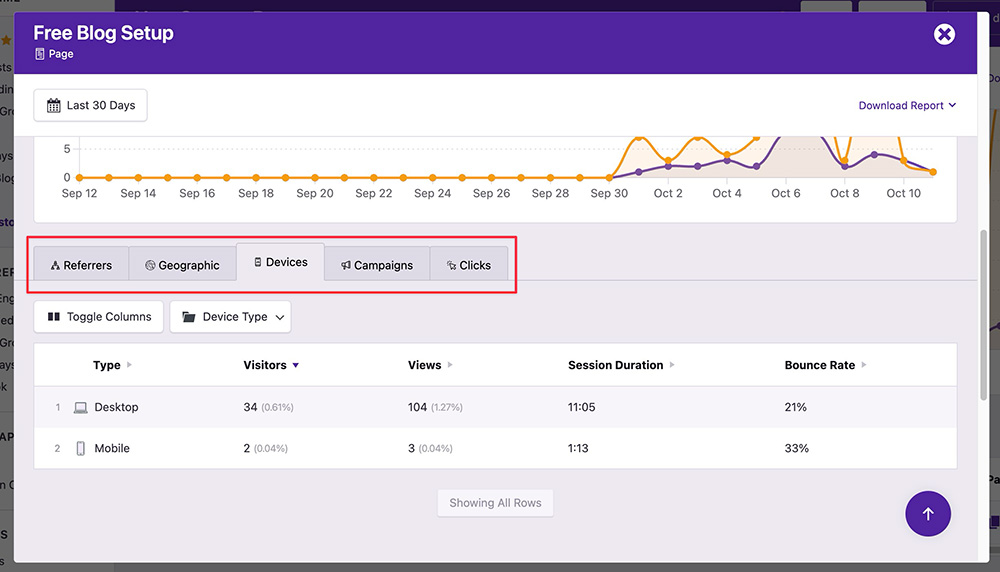Open the Download Report dropdown
Image resolution: width=1000 pixels, height=572 pixels.
point(907,106)
